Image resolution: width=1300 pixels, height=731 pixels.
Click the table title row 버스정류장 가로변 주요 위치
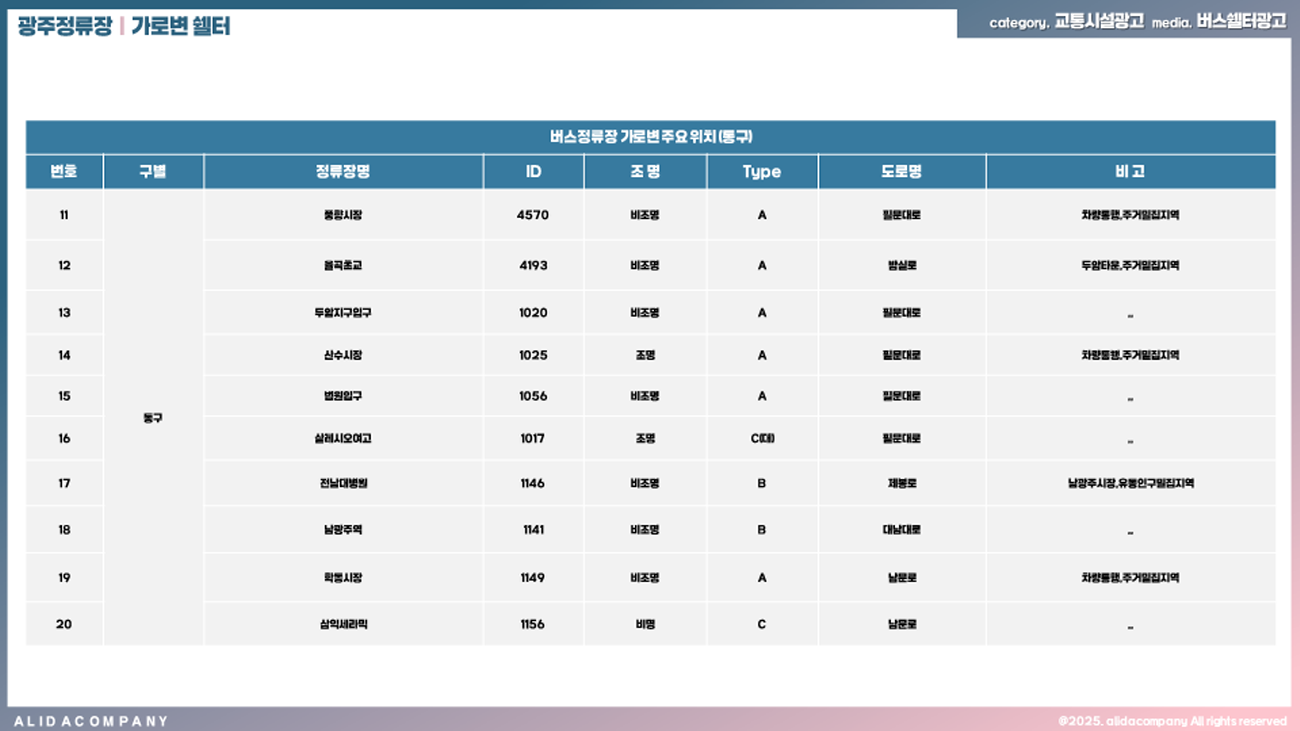(650, 137)
